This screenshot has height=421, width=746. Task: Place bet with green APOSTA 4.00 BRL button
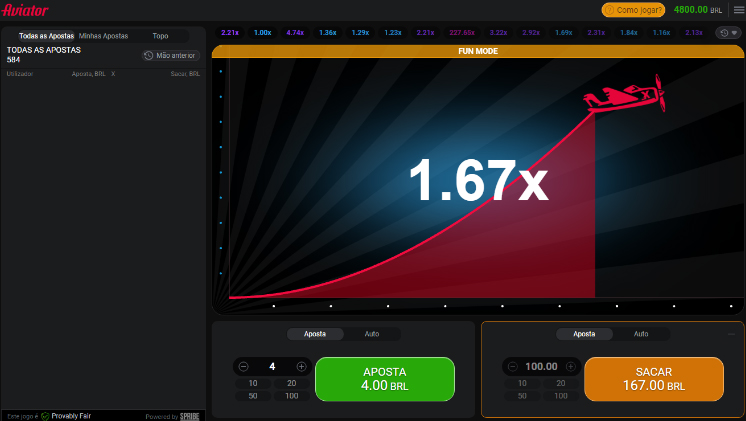[385, 379]
